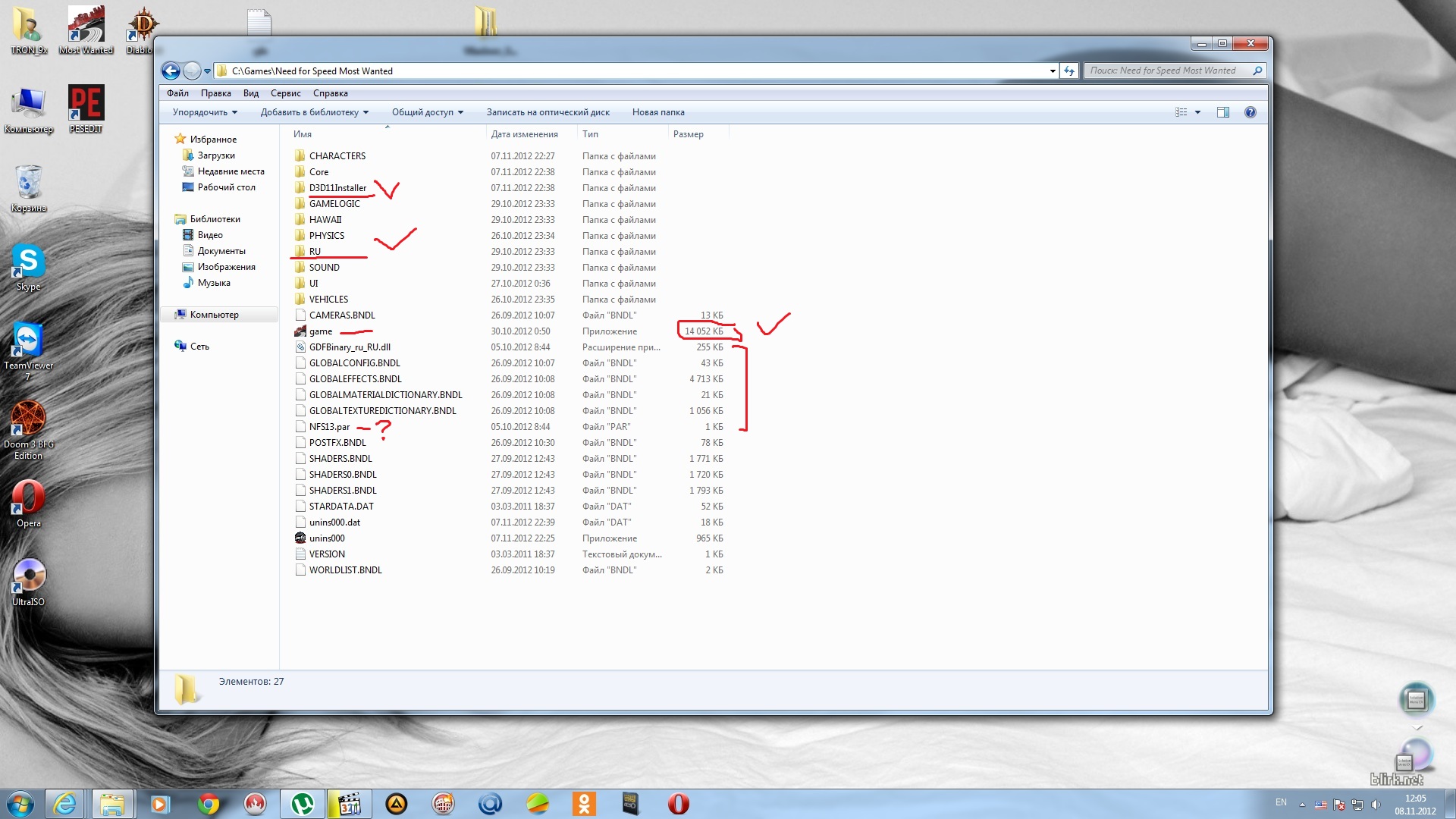Open Internet Explorer from taskbar
1456x819 pixels.
point(65,804)
